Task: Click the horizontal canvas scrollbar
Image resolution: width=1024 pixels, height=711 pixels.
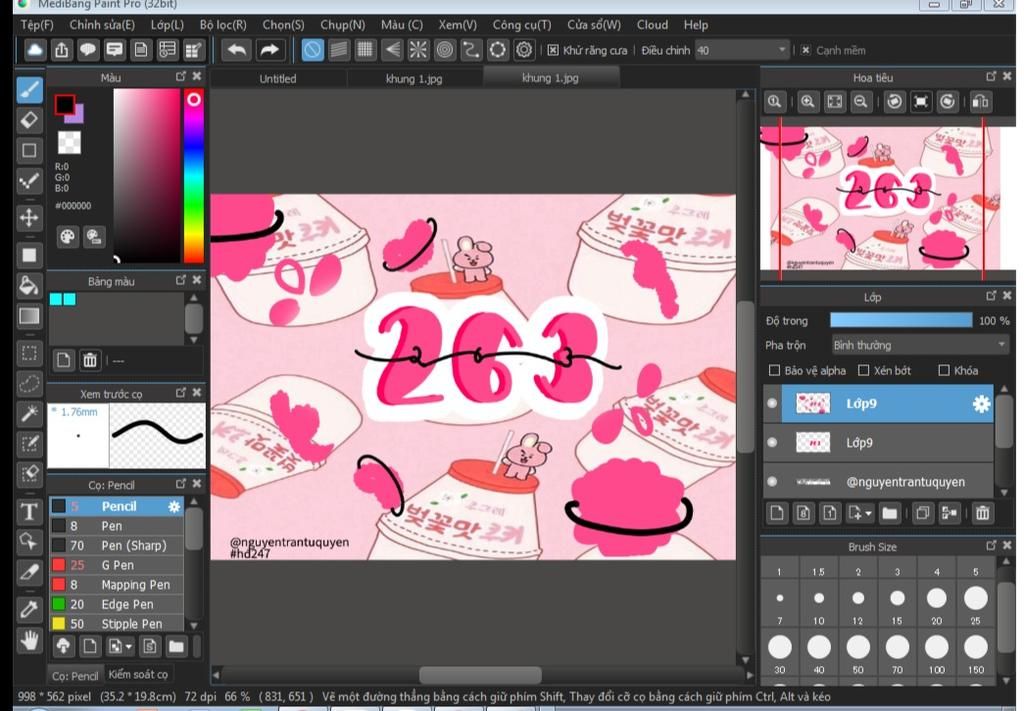Action: click(x=481, y=674)
